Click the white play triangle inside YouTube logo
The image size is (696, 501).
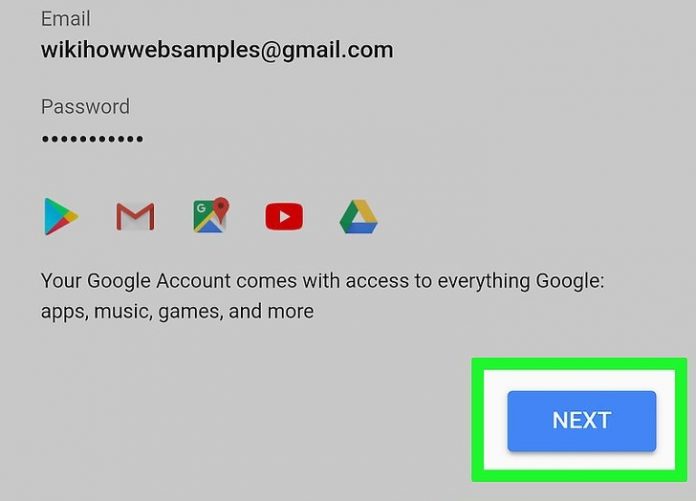[285, 217]
